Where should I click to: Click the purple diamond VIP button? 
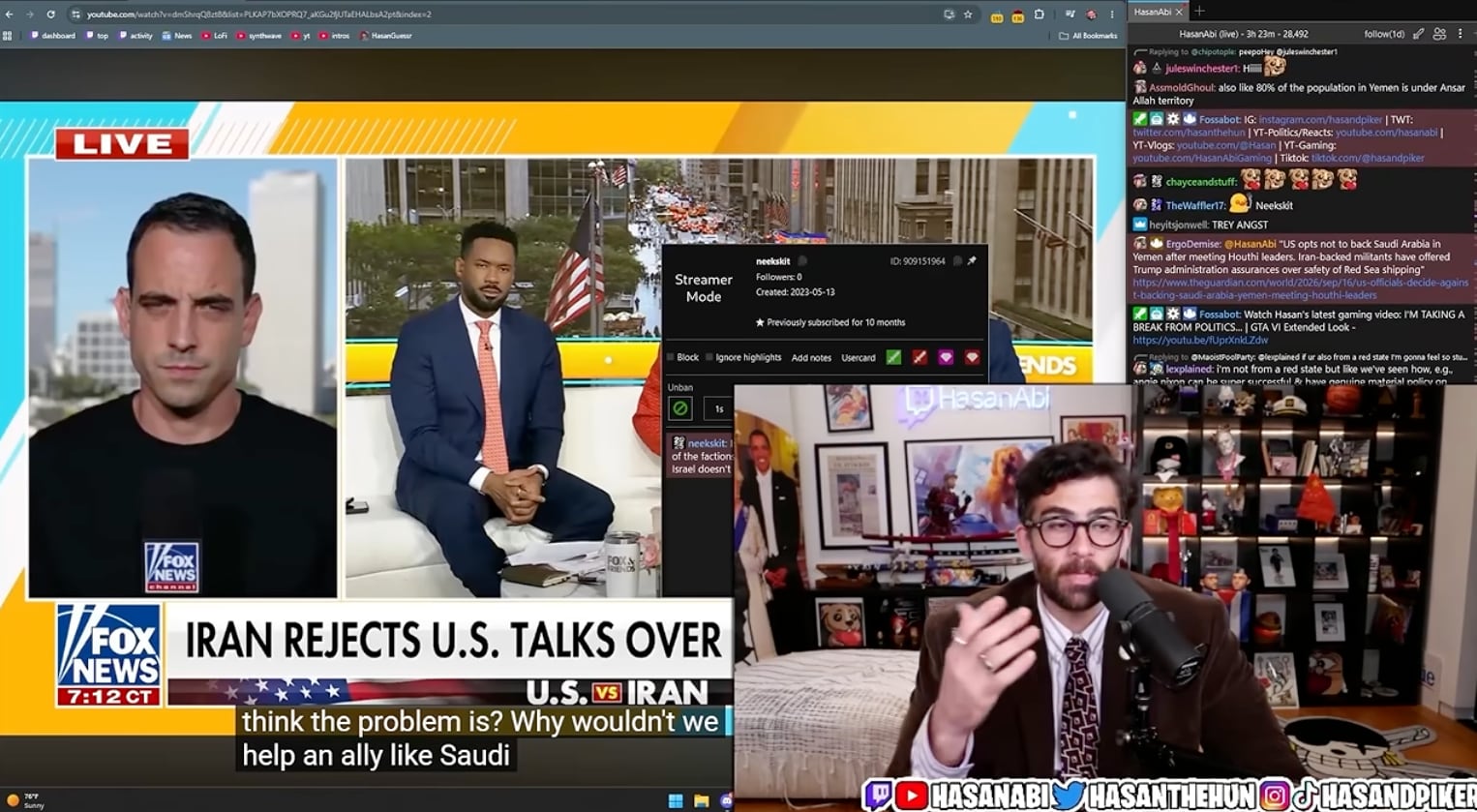click(x=946, y=357)
